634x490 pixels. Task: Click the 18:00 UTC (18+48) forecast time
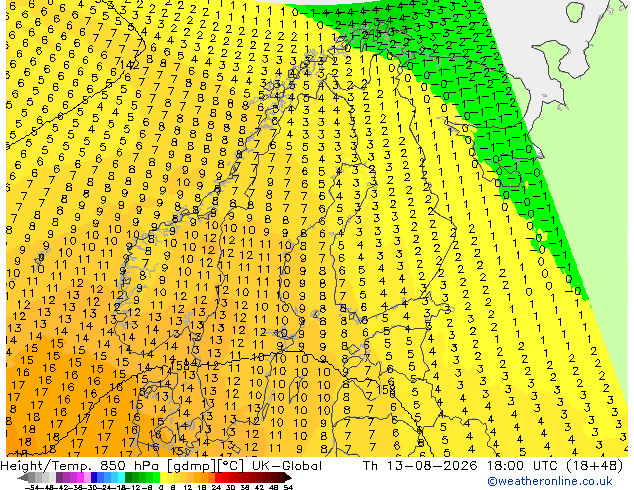tap(555, 466)
